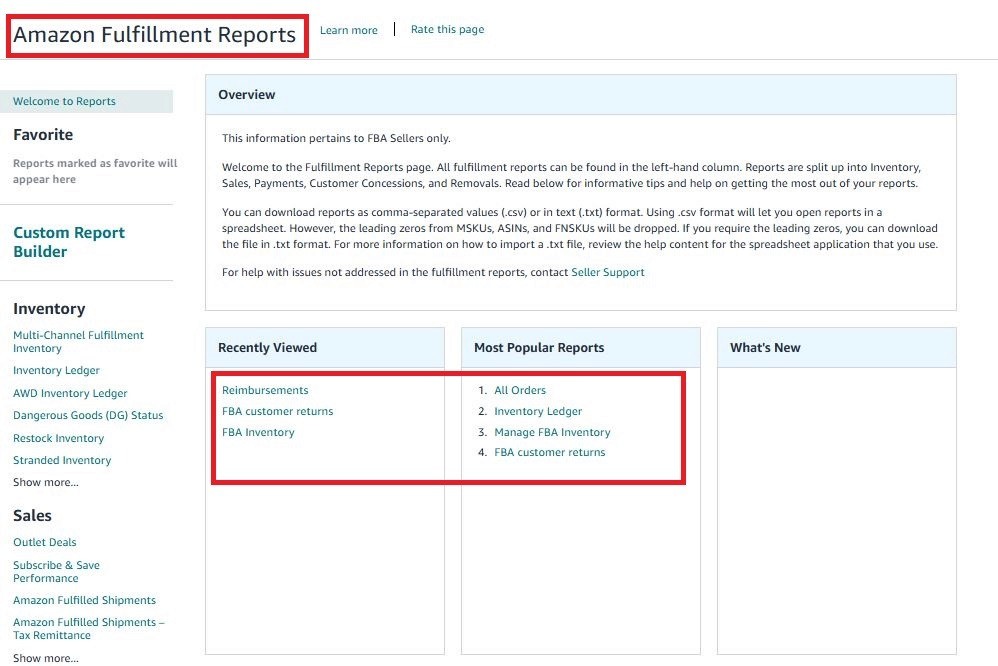Contact Seller Support
Viewport: 998px width, 666px height.
point(608,271)
